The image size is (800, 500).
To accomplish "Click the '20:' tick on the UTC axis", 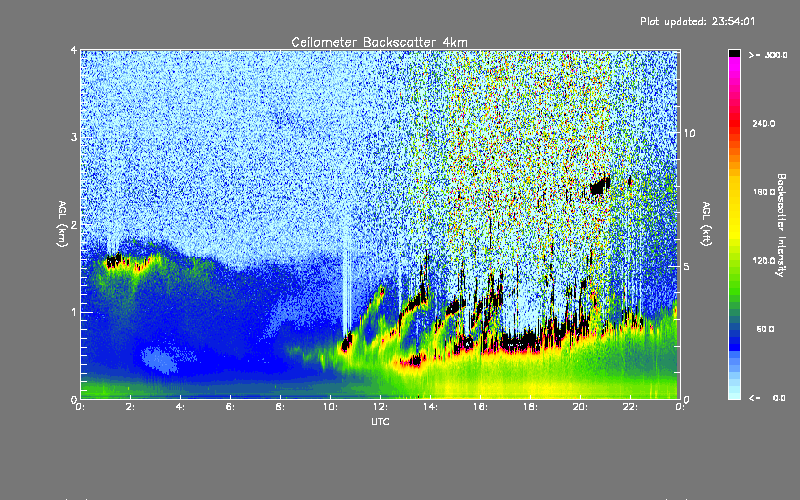I will [x=580, y=407].
